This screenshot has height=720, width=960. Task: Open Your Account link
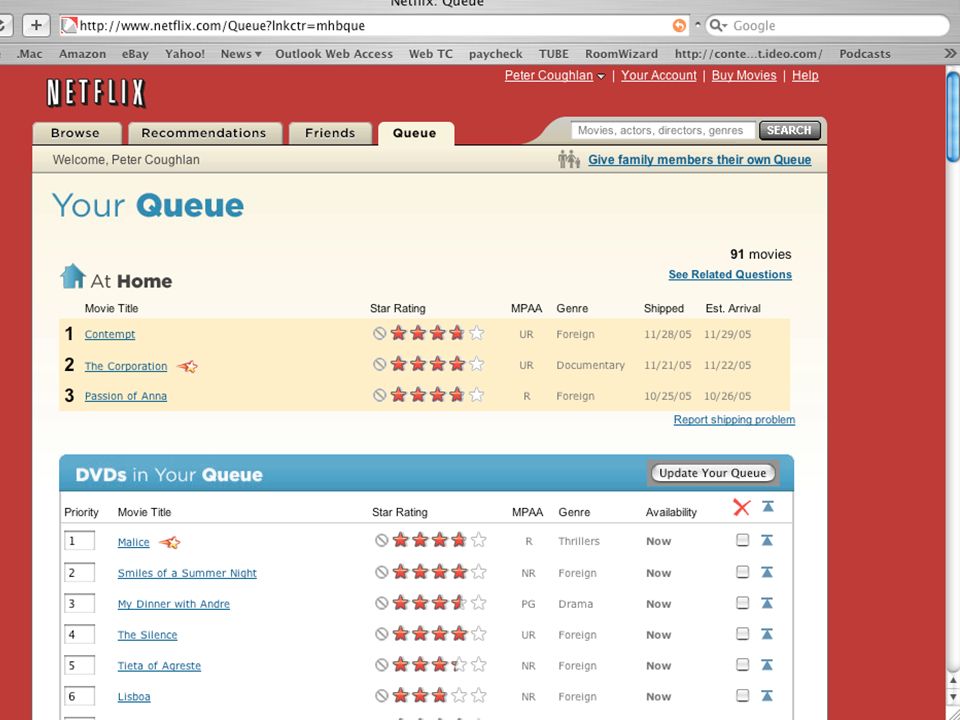(659, 75)
